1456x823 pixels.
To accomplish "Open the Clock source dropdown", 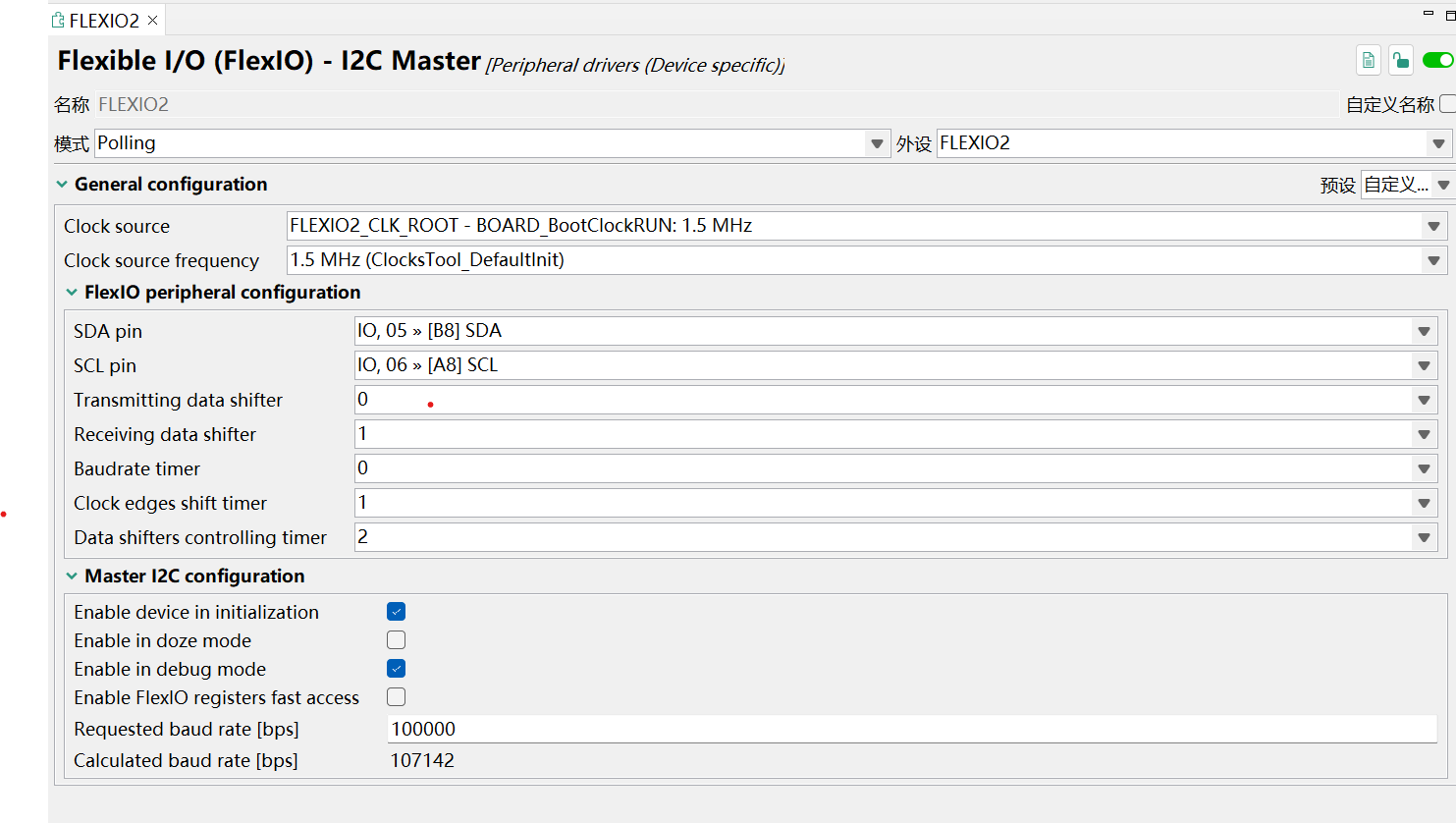I will 1433,226.
